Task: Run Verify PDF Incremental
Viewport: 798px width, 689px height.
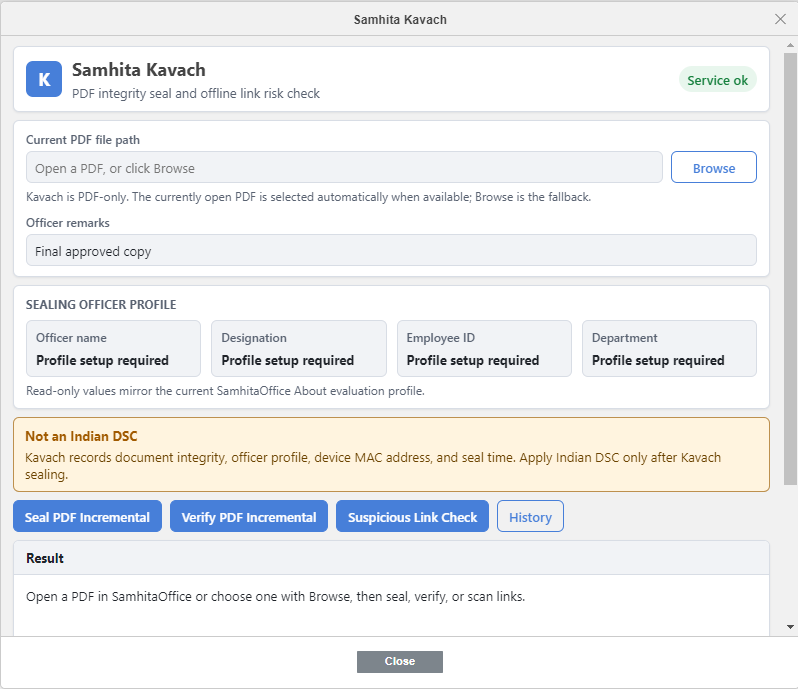Action: (249, 516)
